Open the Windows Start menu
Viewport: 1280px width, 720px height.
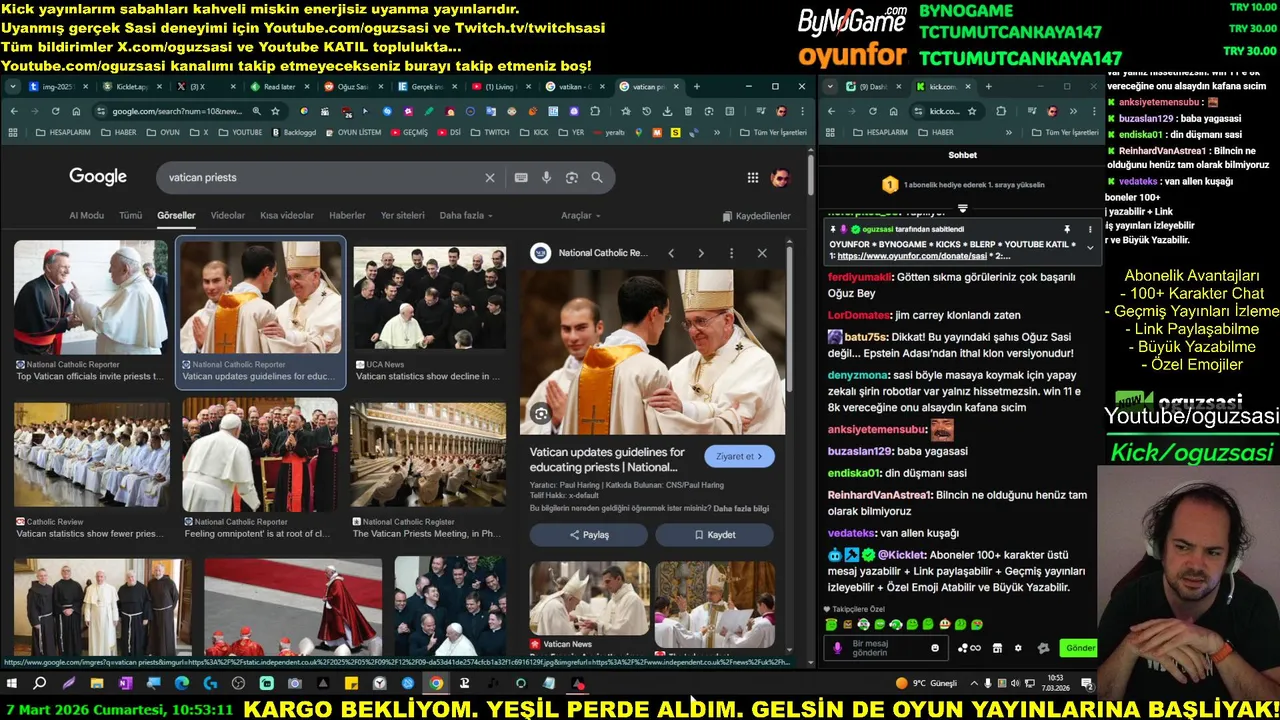tap(12, 684)
